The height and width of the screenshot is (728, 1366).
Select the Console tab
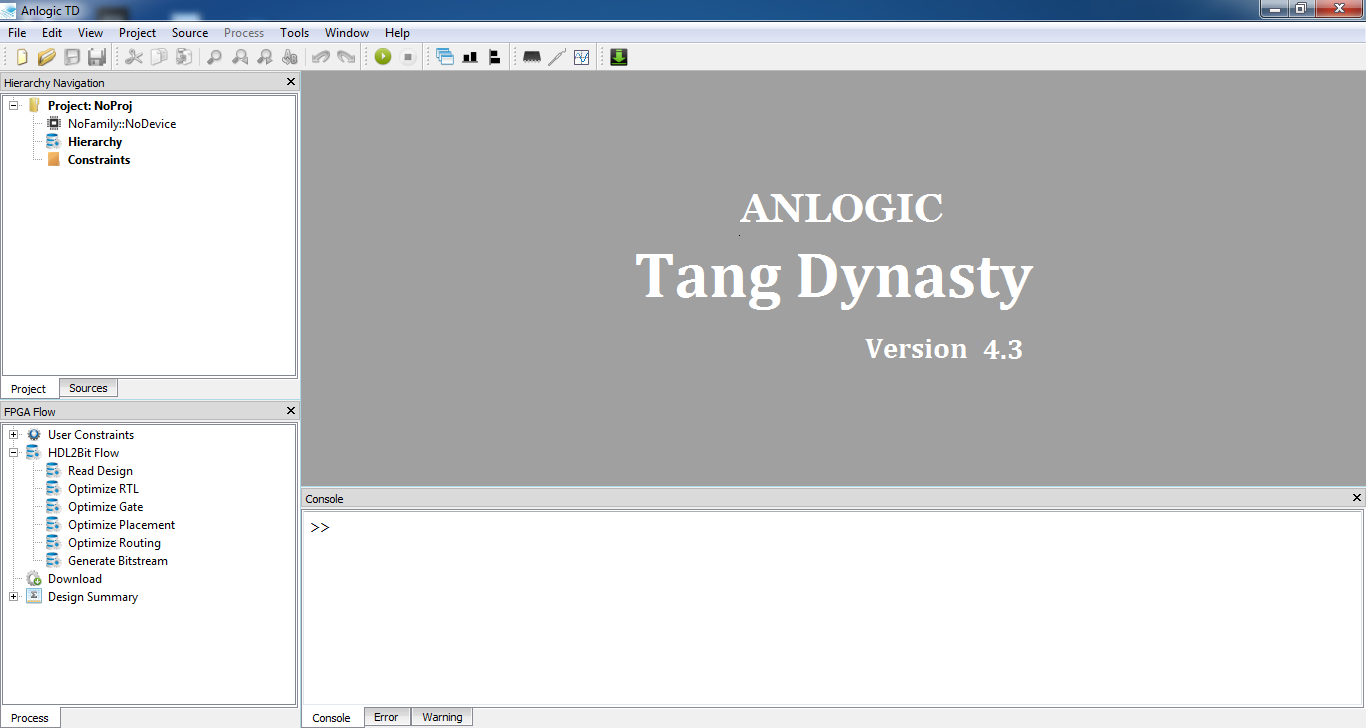332,718
